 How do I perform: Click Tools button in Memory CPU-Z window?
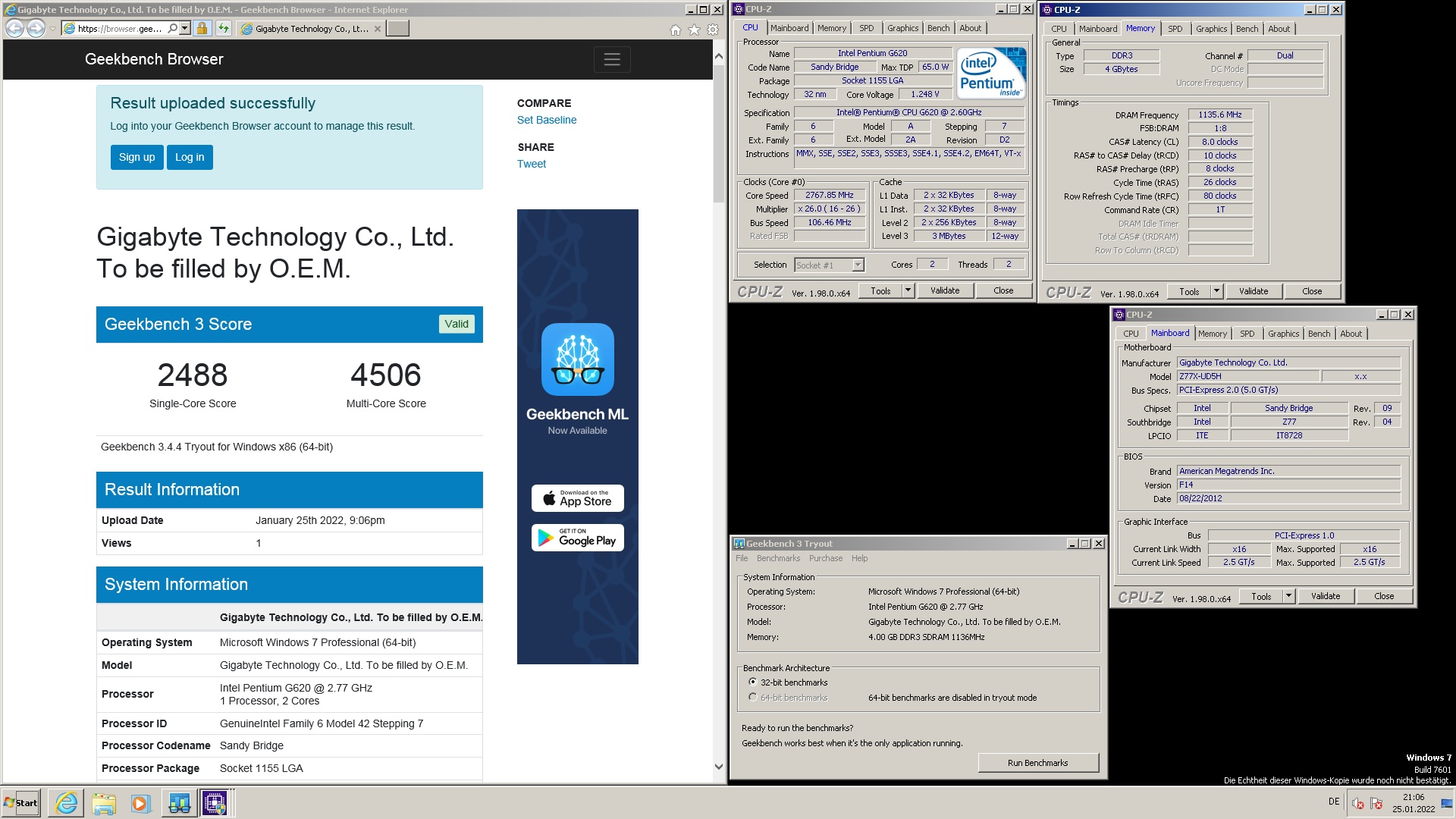point(1189,291)
